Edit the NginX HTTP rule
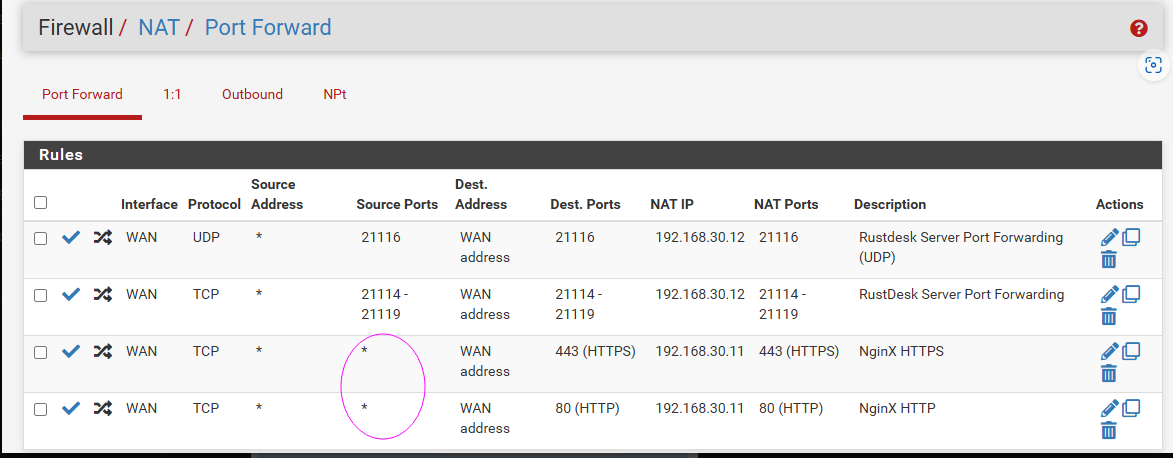The image size is (1173, 458). [1110, 409]
